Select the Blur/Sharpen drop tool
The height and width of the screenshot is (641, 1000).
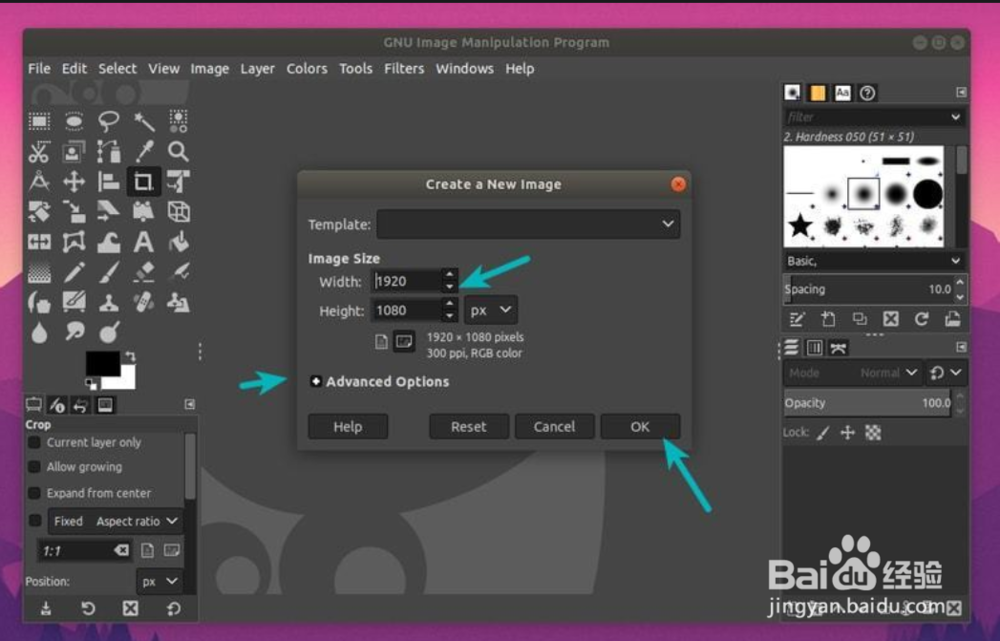tap(40, 332)
